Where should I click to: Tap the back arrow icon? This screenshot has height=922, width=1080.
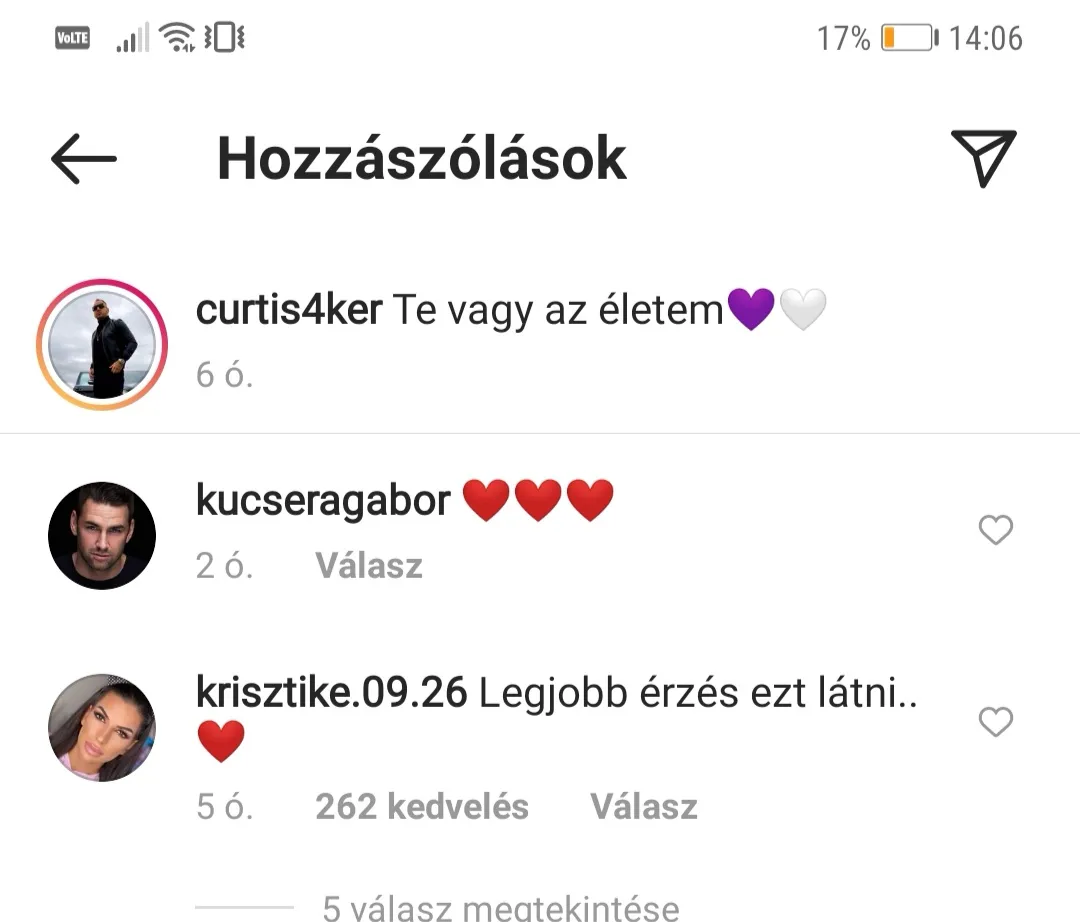point(84,159)
